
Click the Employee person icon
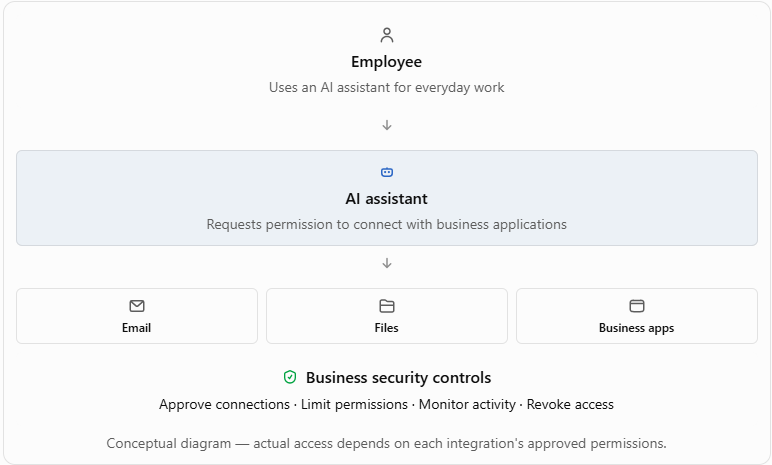(387, 35)
